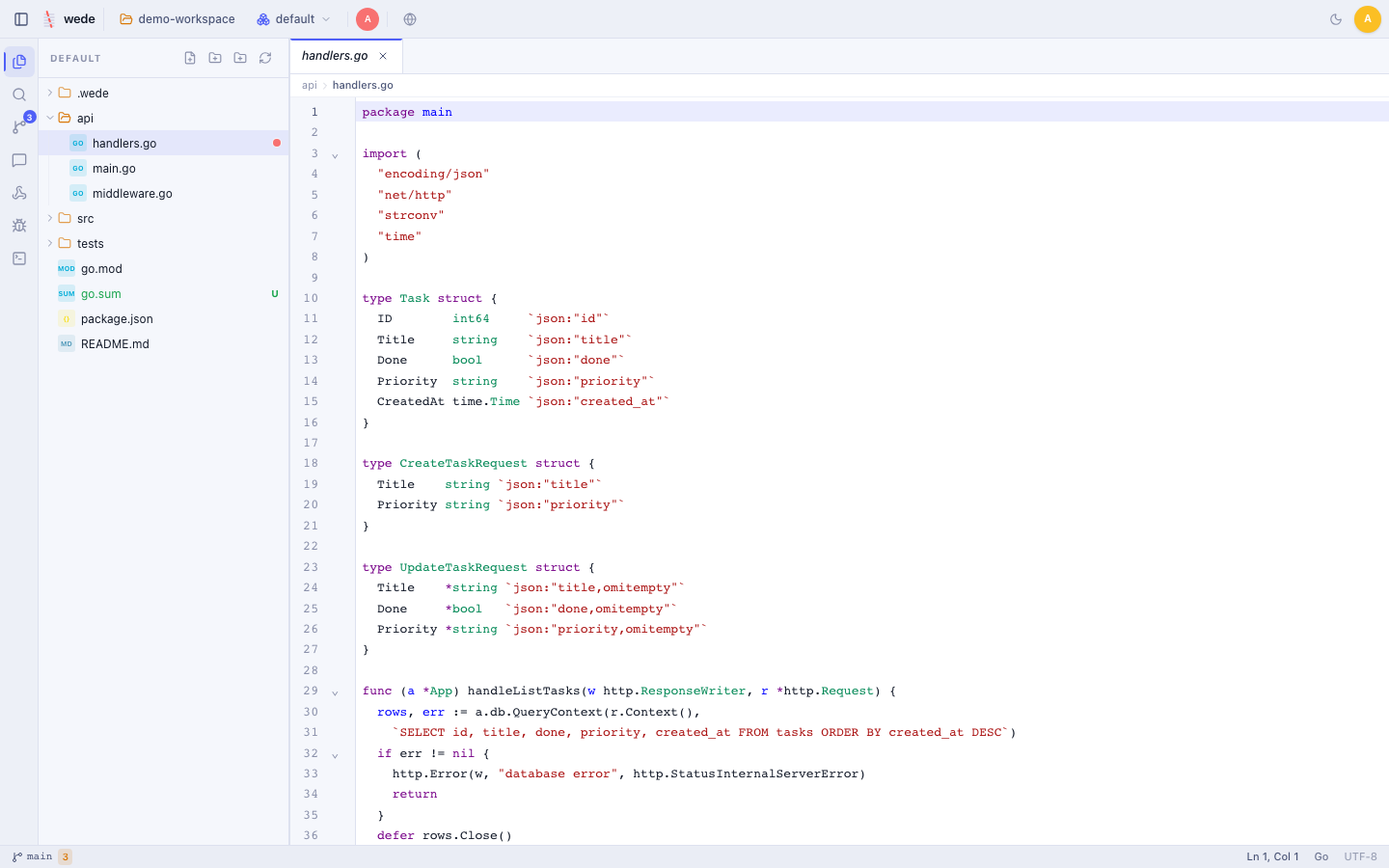Open main.go in file tree
The height and width of the screenshot is (868, 1389).
164,168
